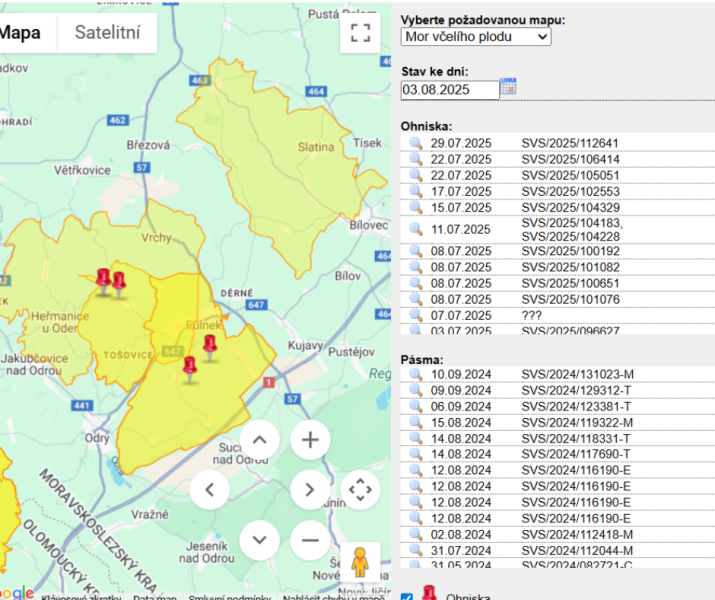Pan the map right

(310, 490)
